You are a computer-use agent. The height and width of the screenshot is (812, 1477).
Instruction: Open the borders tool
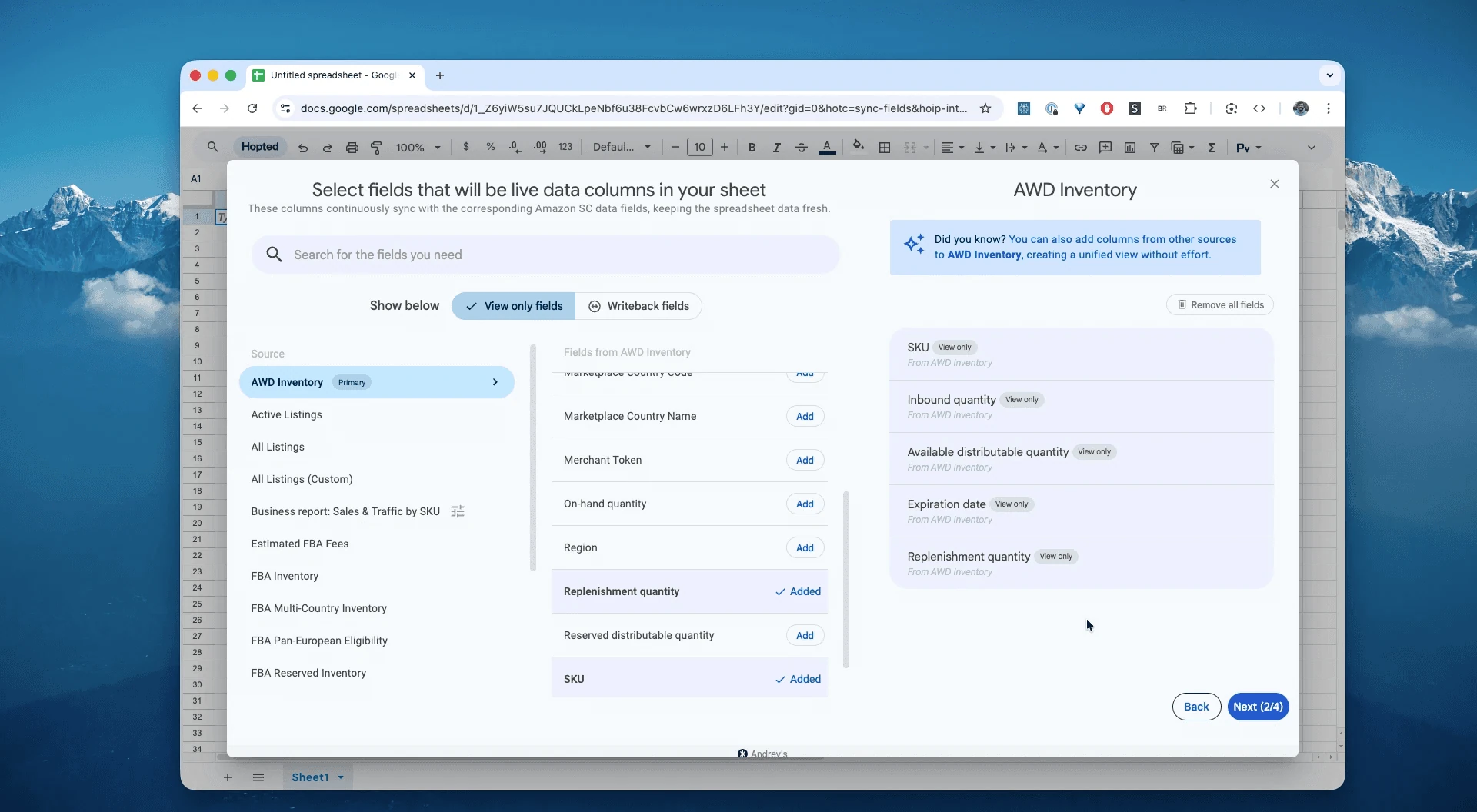pos(885,148)
